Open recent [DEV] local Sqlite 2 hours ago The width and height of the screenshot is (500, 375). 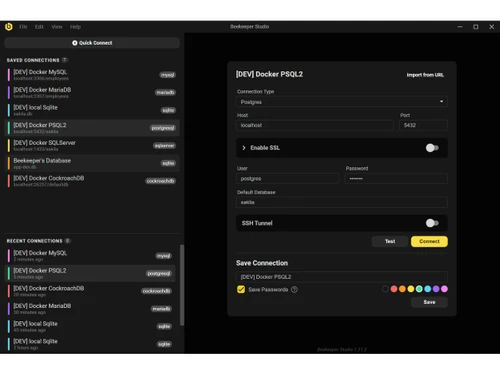pos(90,344)
